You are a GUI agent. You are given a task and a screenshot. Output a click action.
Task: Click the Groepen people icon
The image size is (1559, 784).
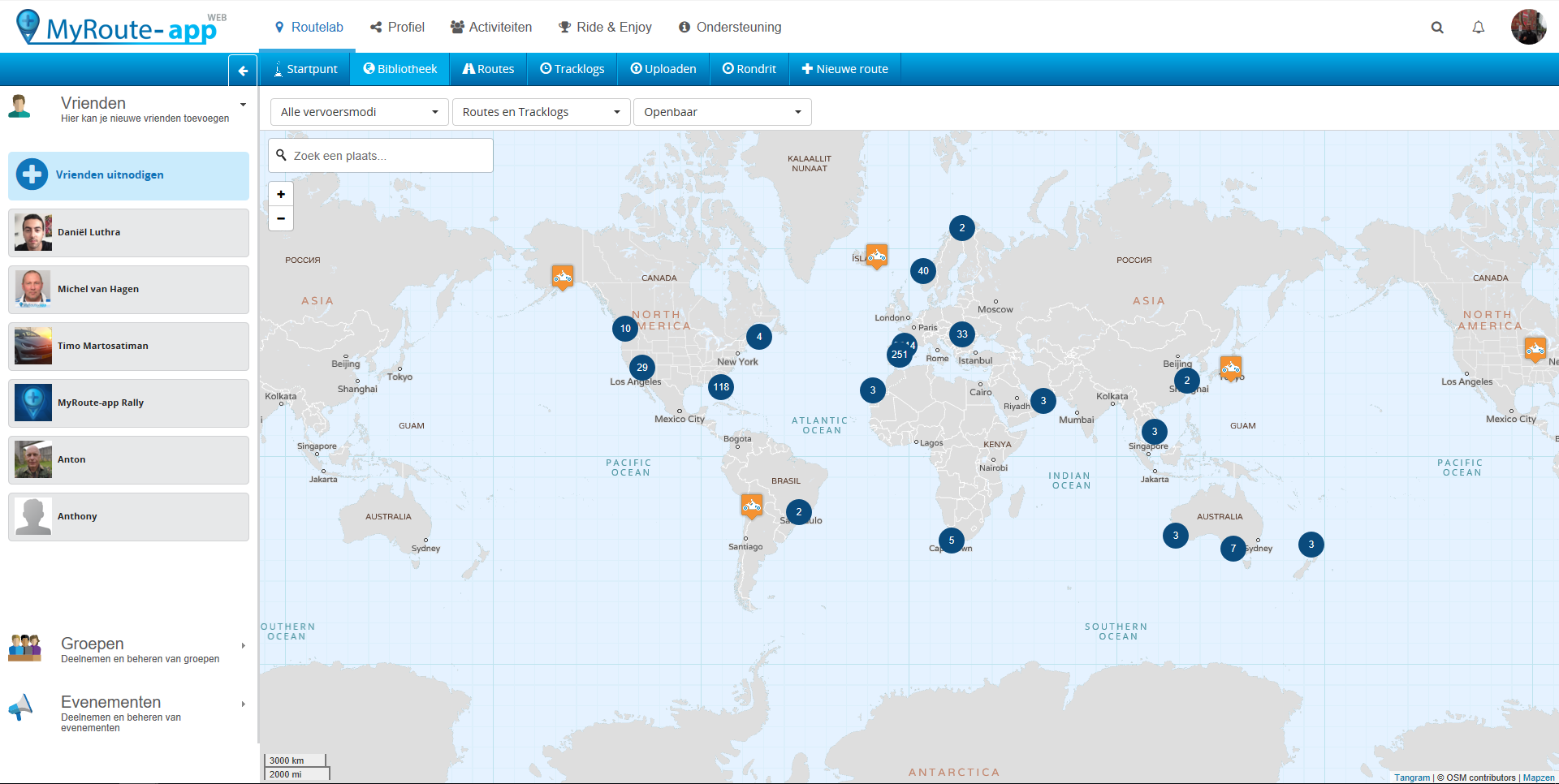25,648
